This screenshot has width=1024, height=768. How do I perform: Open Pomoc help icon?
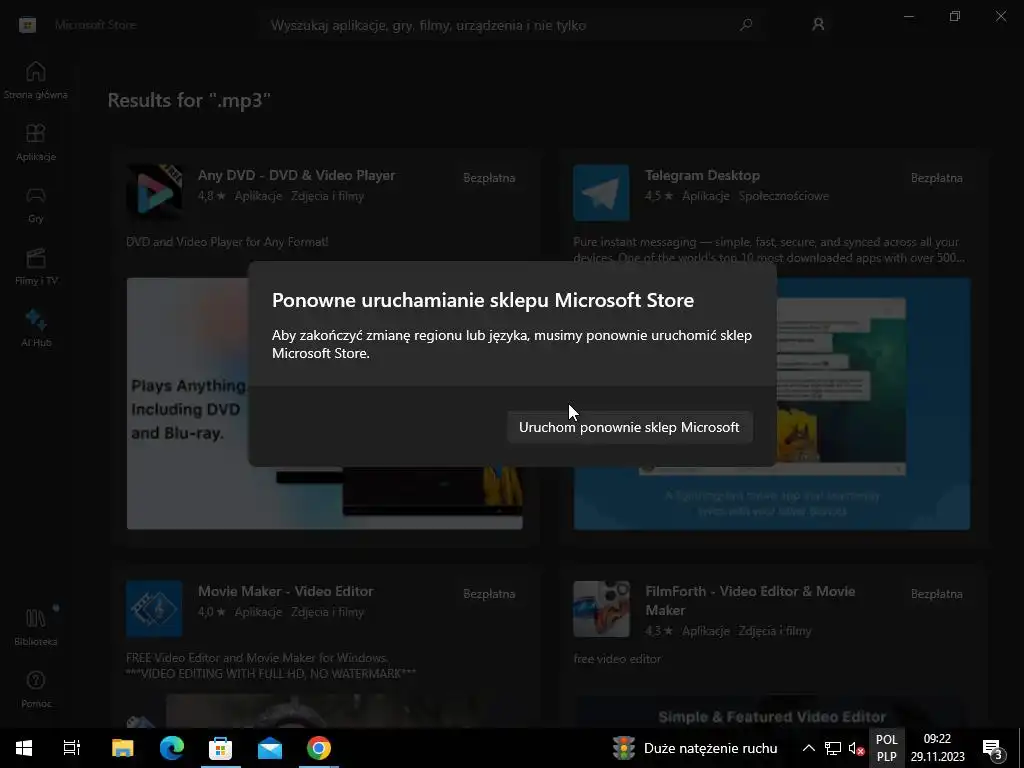tap(36, 690)
